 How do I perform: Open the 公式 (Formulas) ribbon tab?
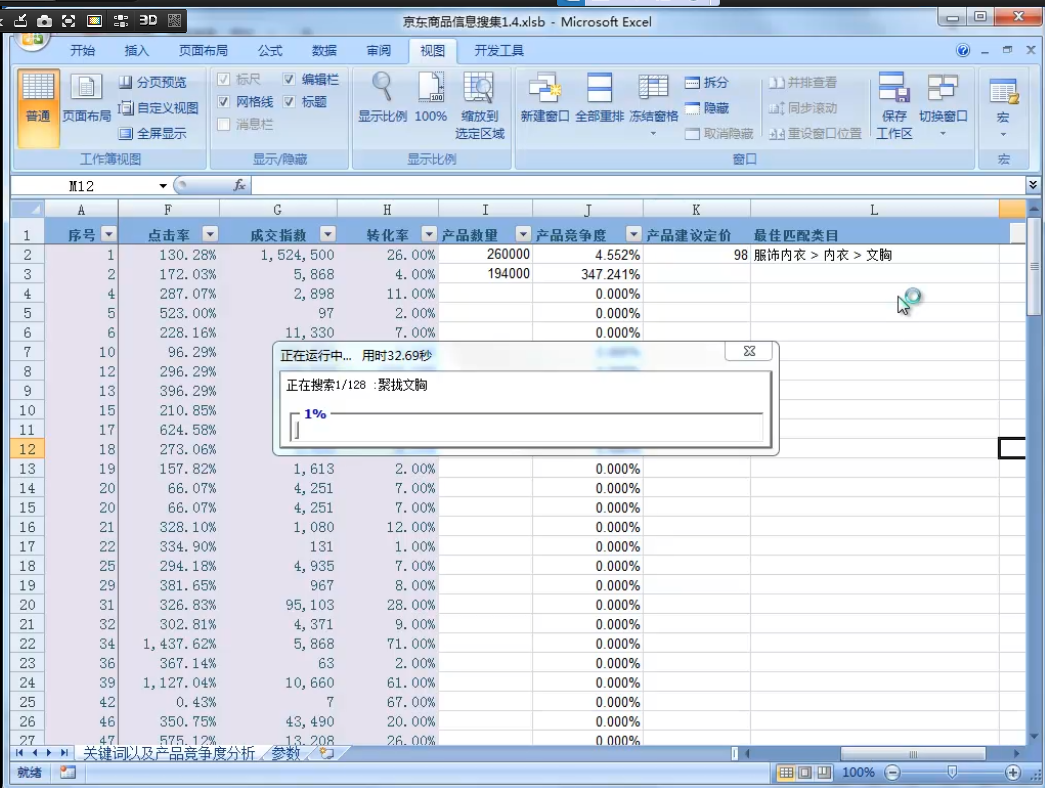tap(270, 51)
